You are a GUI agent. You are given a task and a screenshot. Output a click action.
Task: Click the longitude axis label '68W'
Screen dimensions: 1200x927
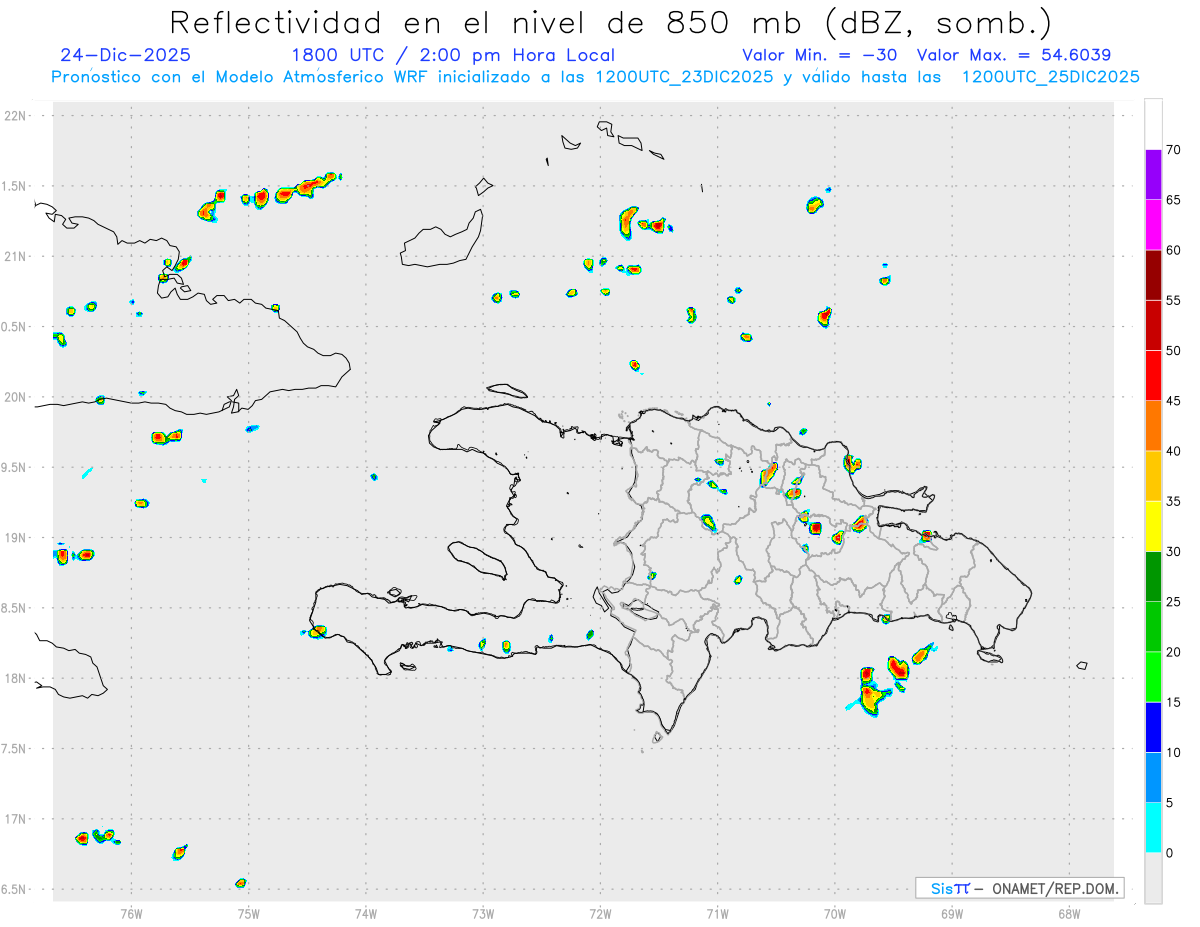tap(1069, 913)
